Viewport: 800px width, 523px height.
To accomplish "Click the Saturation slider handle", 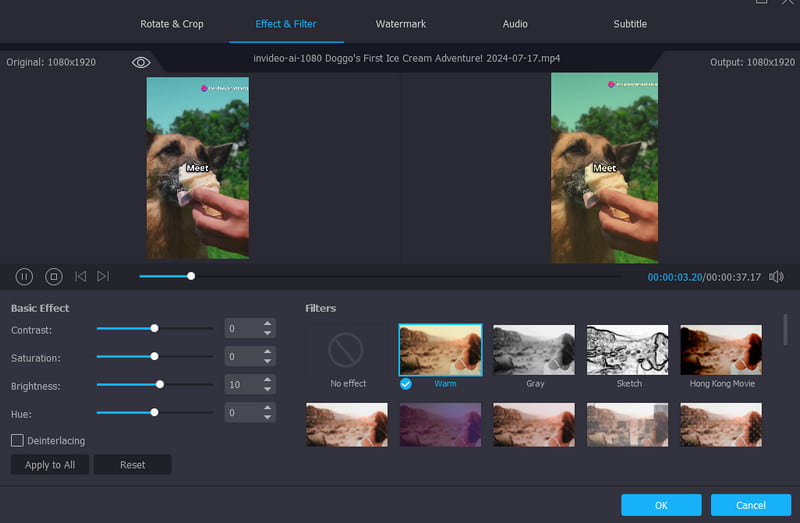I will click(154, 356).
